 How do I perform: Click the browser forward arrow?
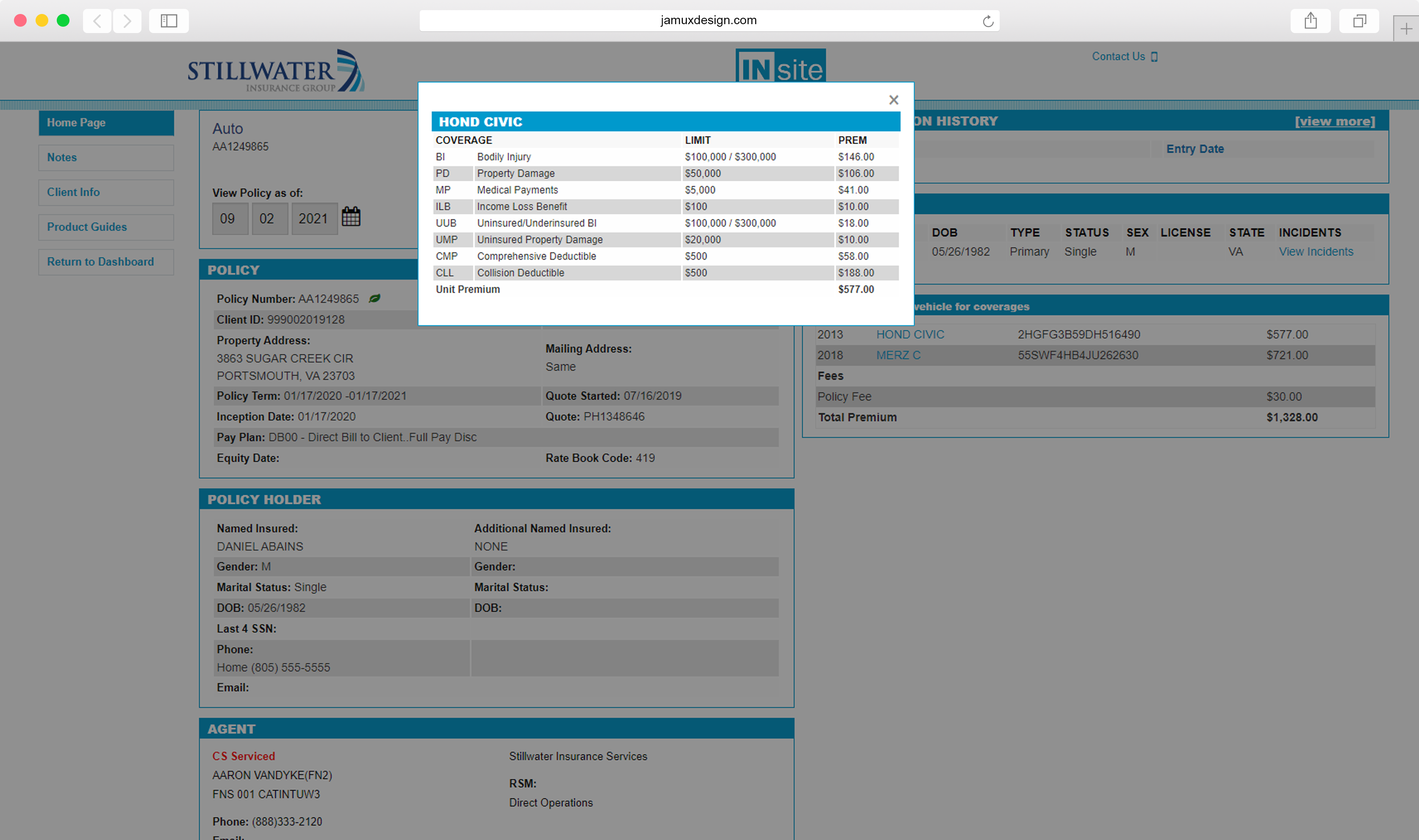coord(127,21)
